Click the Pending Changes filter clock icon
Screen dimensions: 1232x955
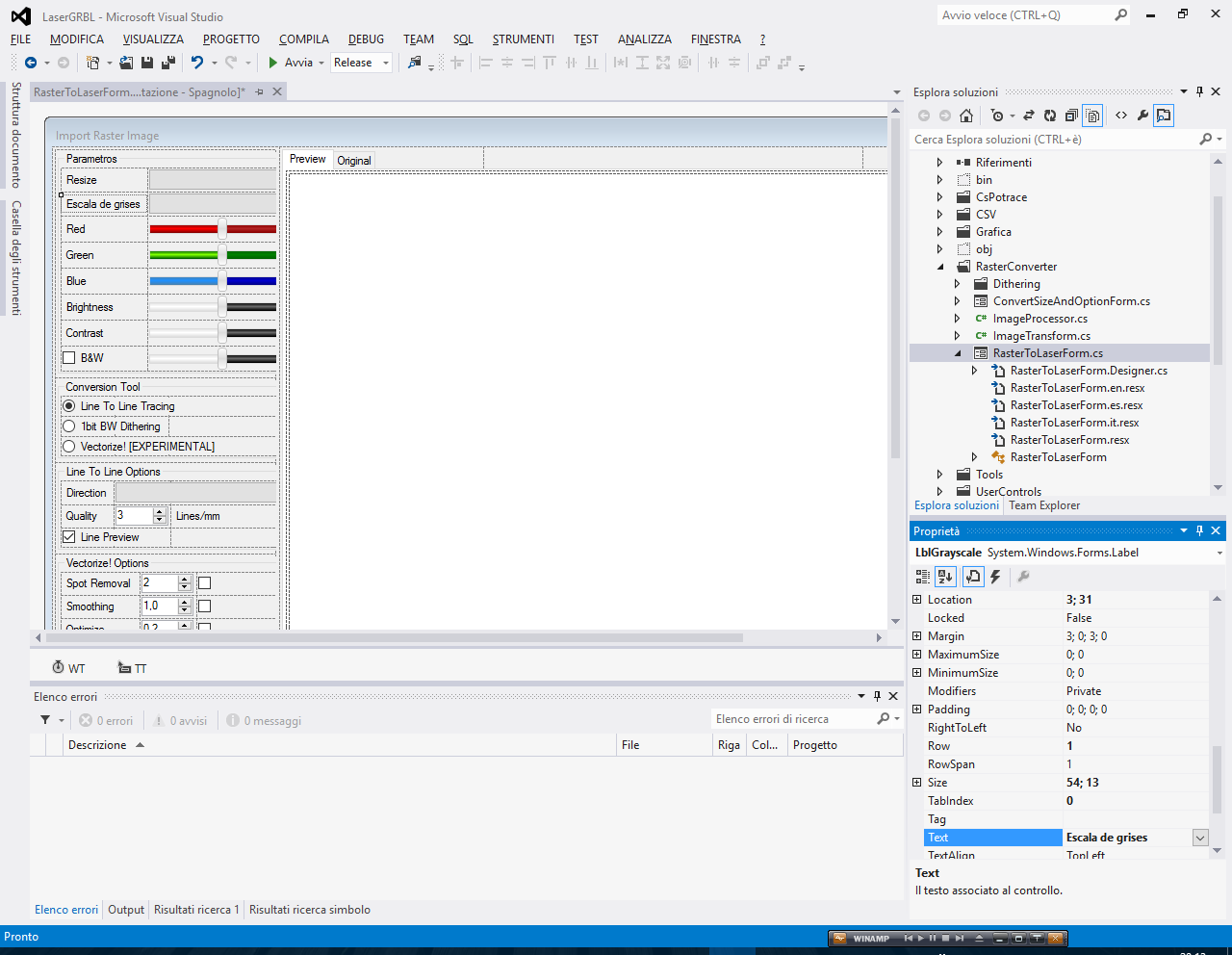pyautogui.click(x=997, y=116)
